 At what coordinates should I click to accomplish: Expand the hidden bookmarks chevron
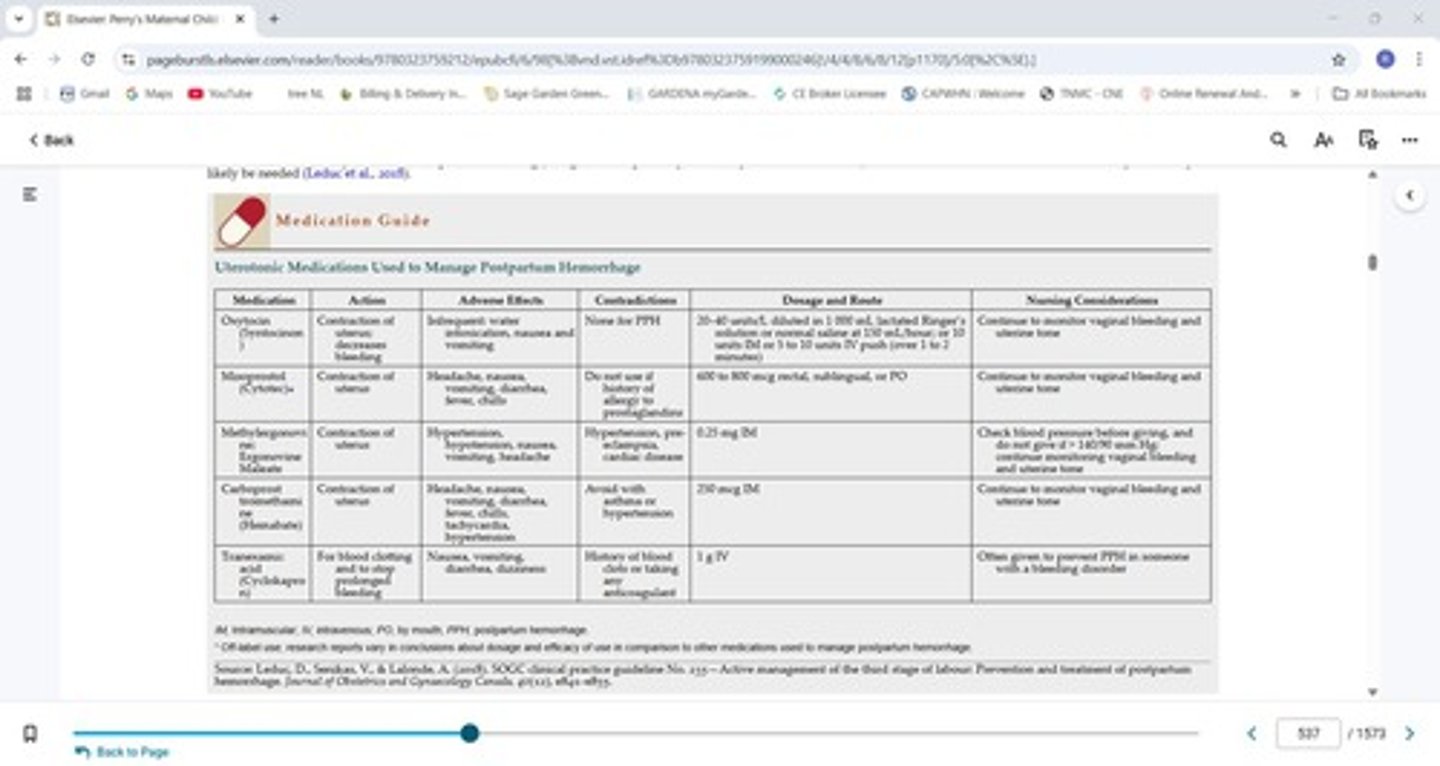[x=1295, y=93]
